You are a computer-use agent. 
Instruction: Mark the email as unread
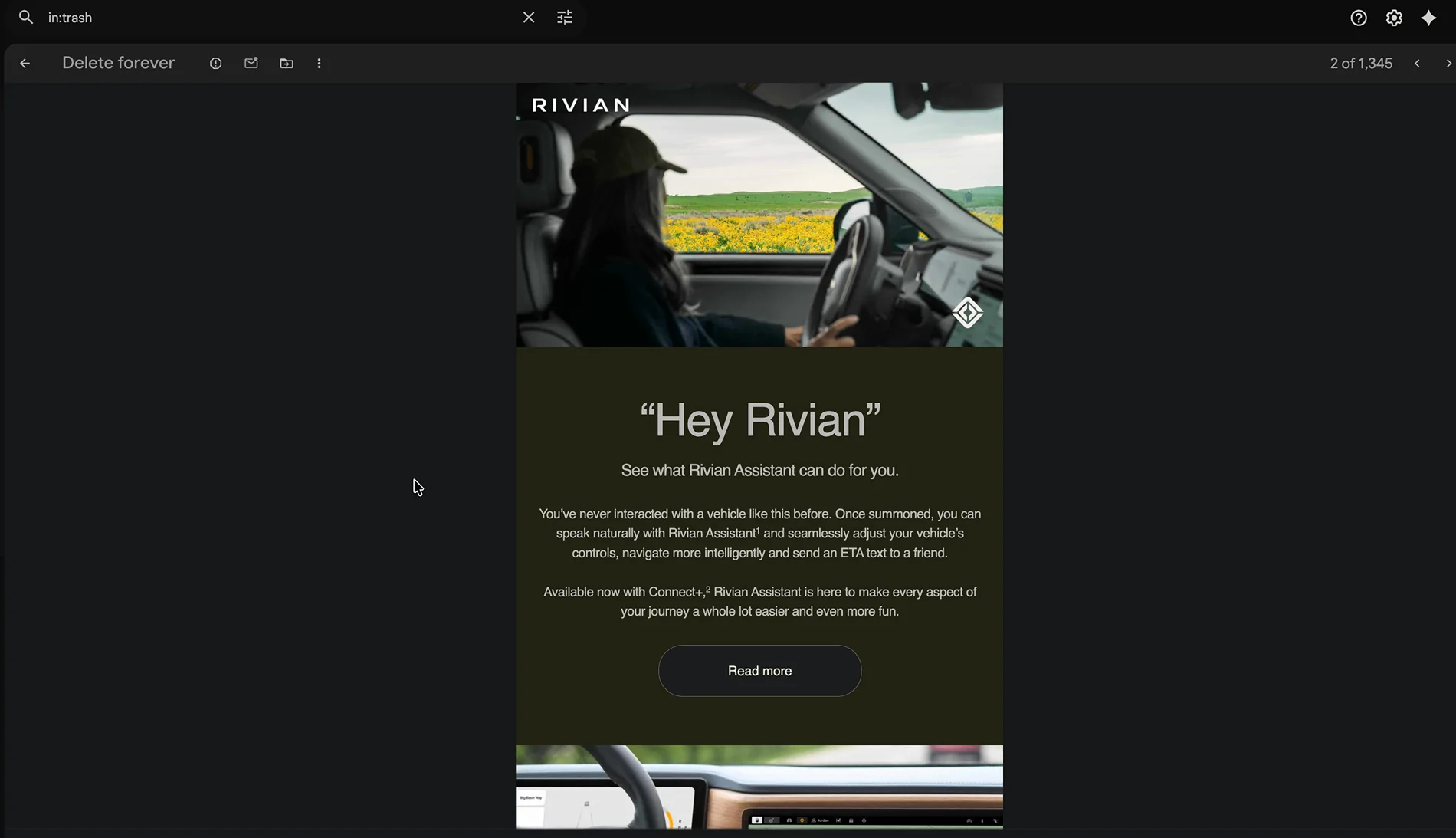click(251, 63)
